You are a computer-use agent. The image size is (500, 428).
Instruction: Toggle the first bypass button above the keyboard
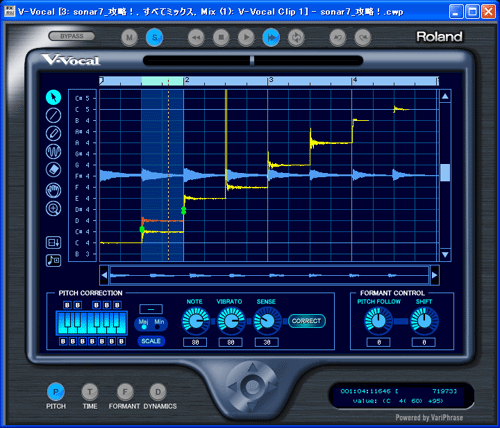[x=67, y=305]
